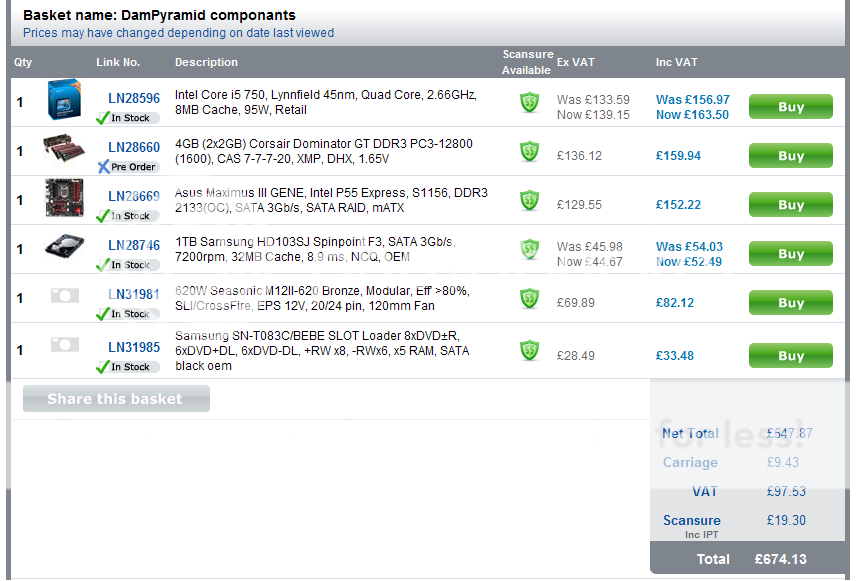Click Scansure shield icon for Corsair Dominator RAM
857x581 pixels.
pyautogui.click(x=529, y=152)
